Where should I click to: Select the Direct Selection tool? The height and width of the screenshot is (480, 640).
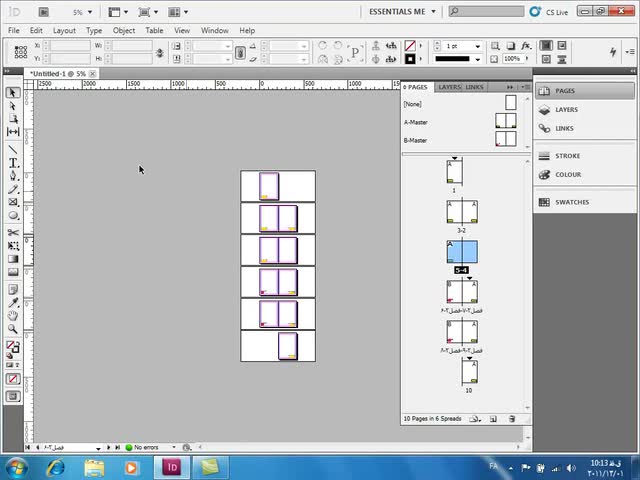13,106
